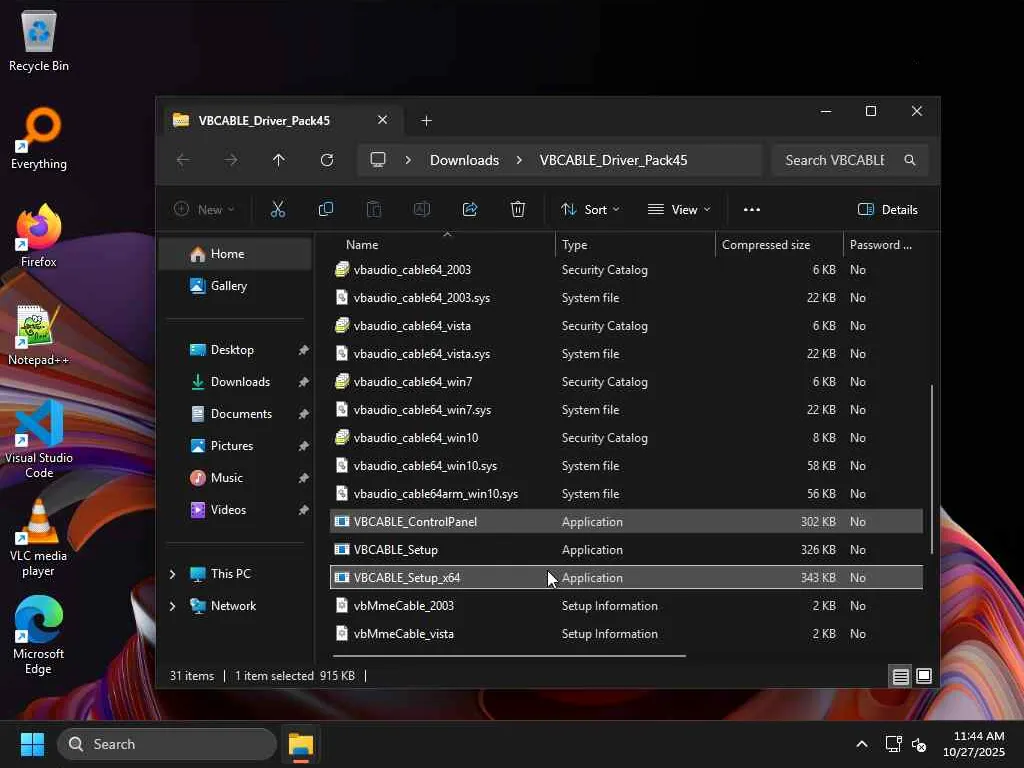Sort by Type column header

point(635,245)
